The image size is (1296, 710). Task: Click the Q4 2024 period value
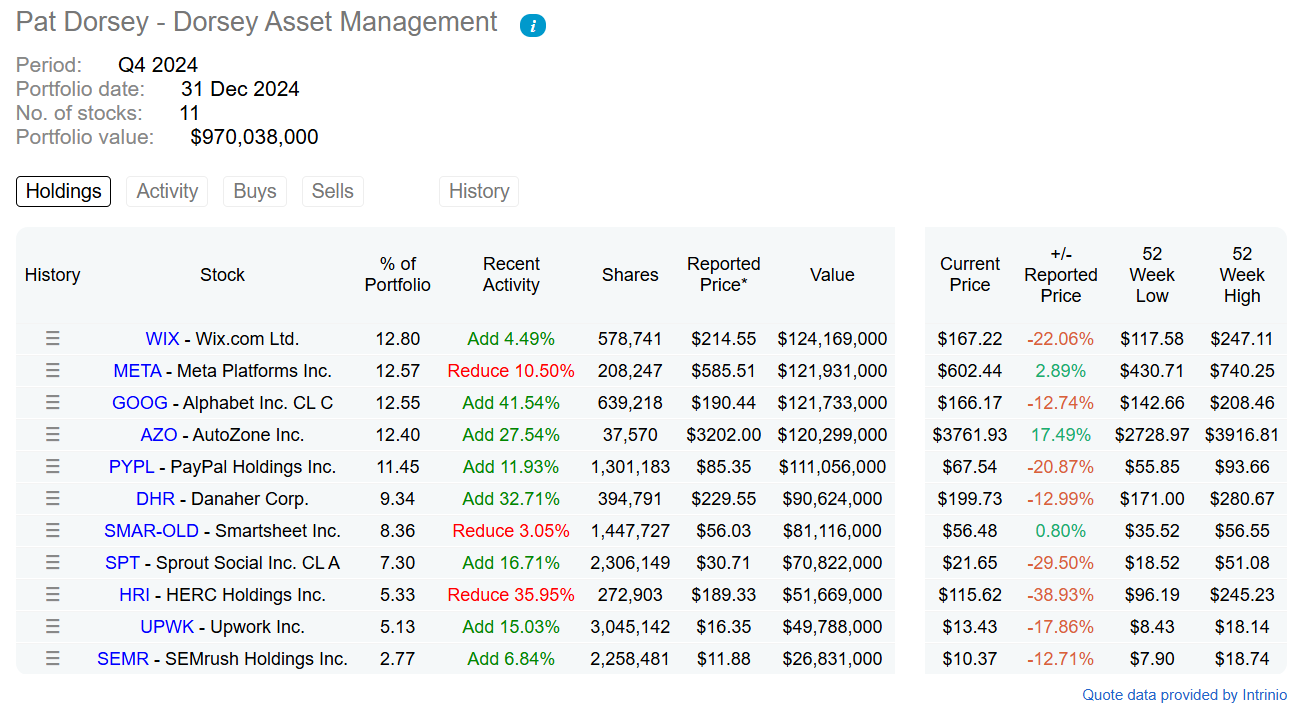tap(158, 66)
